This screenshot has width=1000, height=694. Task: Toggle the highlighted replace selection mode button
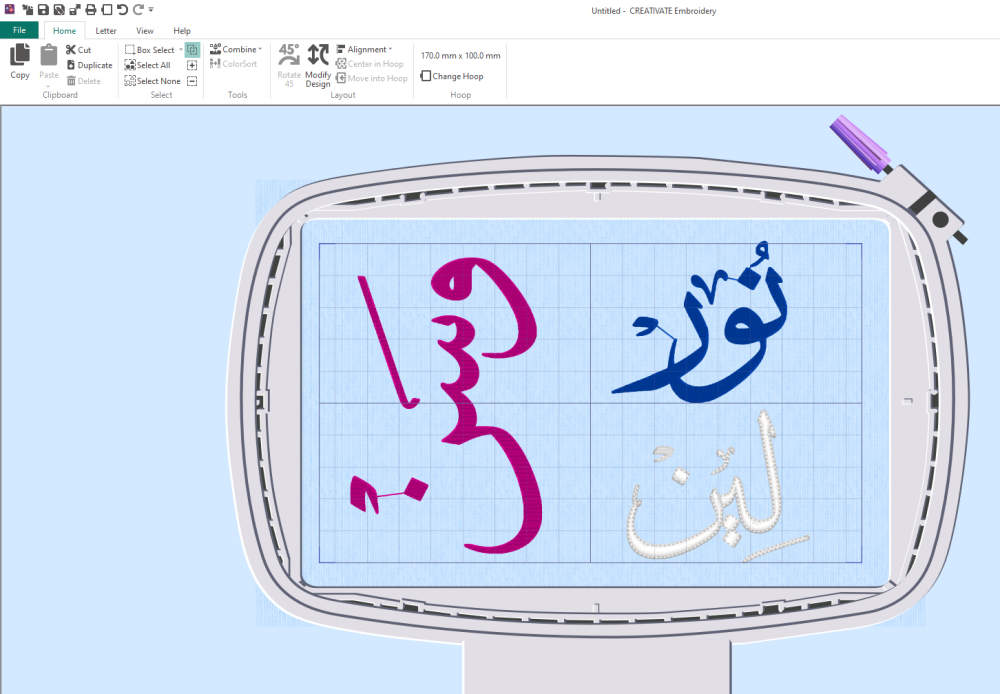(x=192, y=50)
